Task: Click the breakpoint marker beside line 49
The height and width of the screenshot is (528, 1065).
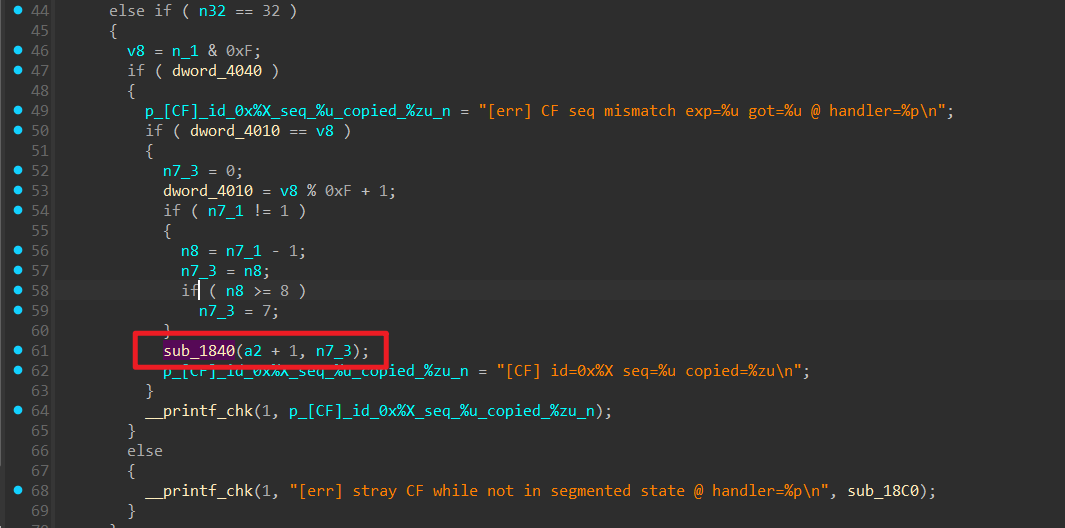Action: (19, 111)
